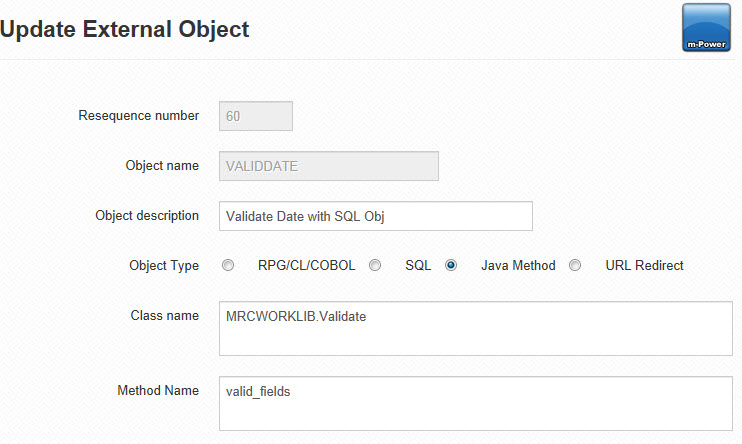Pick the URL Redirect radio button

click(575, 265)
